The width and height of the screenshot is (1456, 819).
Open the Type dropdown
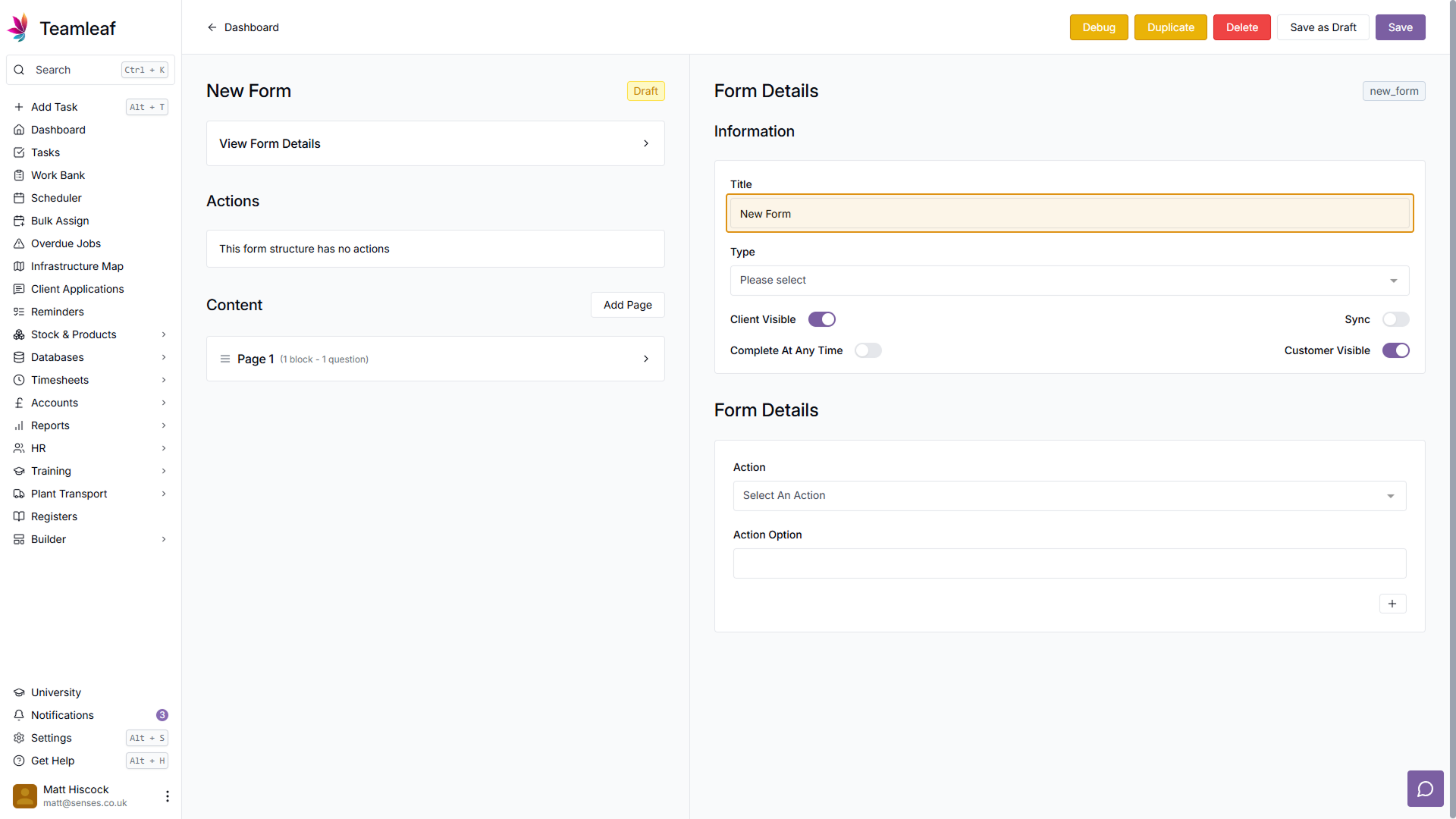tap(1069, 281)
